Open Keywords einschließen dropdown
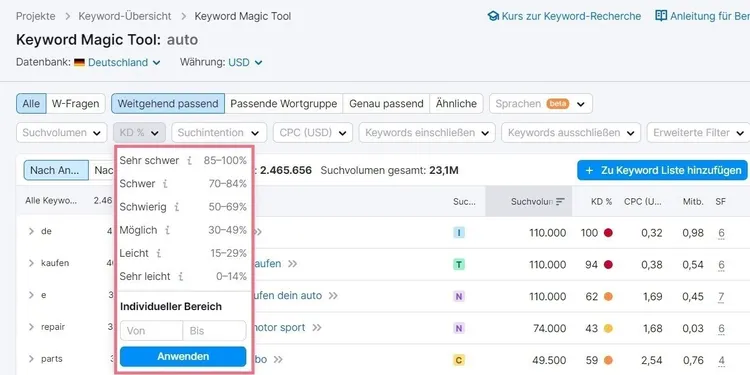Viewport: 750px width, 375px height. click(x=427, y=132)
